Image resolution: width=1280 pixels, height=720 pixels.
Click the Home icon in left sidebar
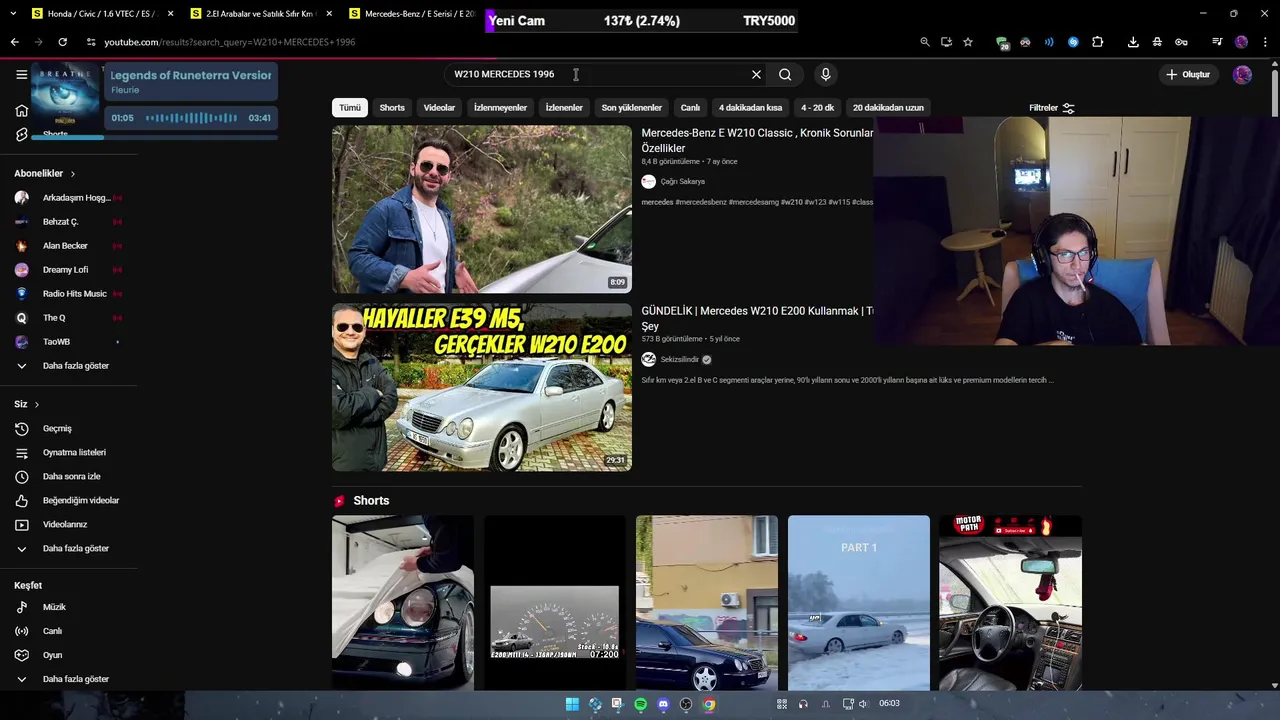pyautogui.click(x=22, y=111)
